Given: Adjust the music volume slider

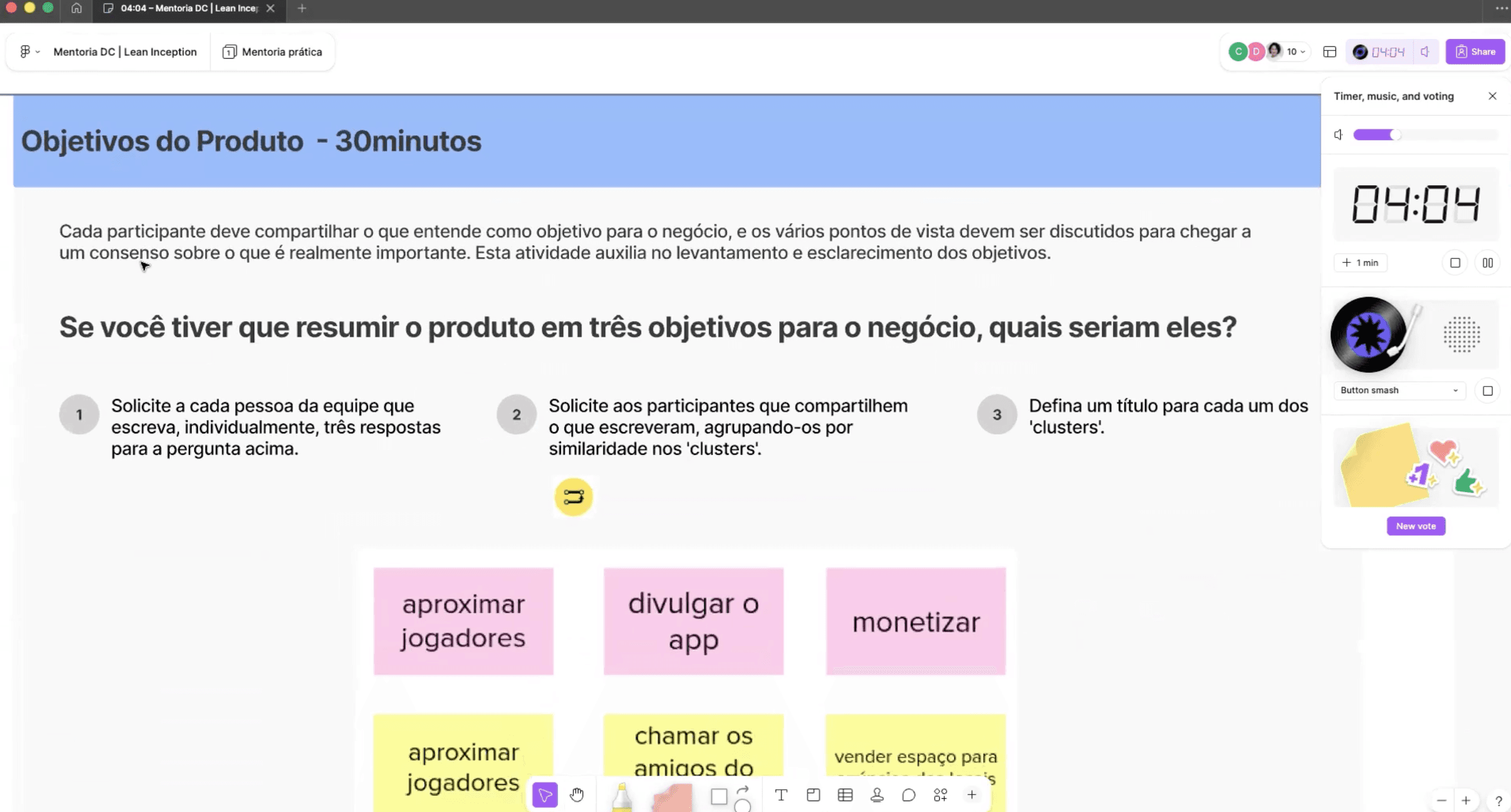Looking at the screenshot, I should point(1395,135).
